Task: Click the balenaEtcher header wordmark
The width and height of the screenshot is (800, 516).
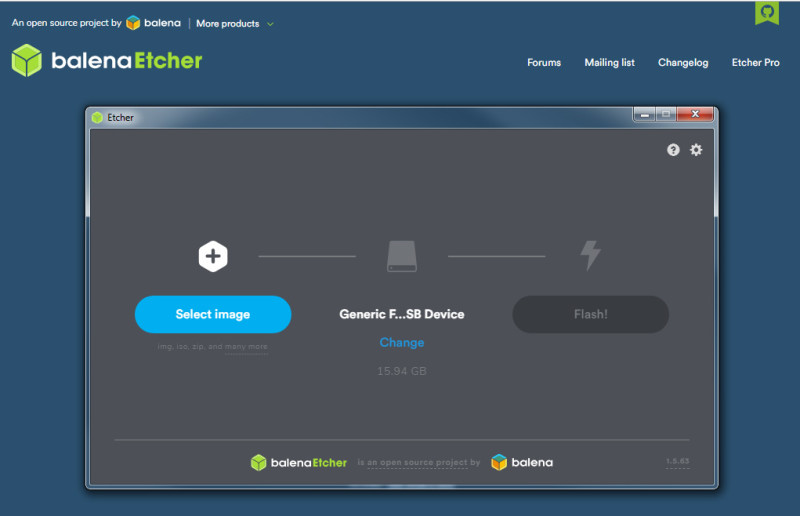Action: (127, 61)
